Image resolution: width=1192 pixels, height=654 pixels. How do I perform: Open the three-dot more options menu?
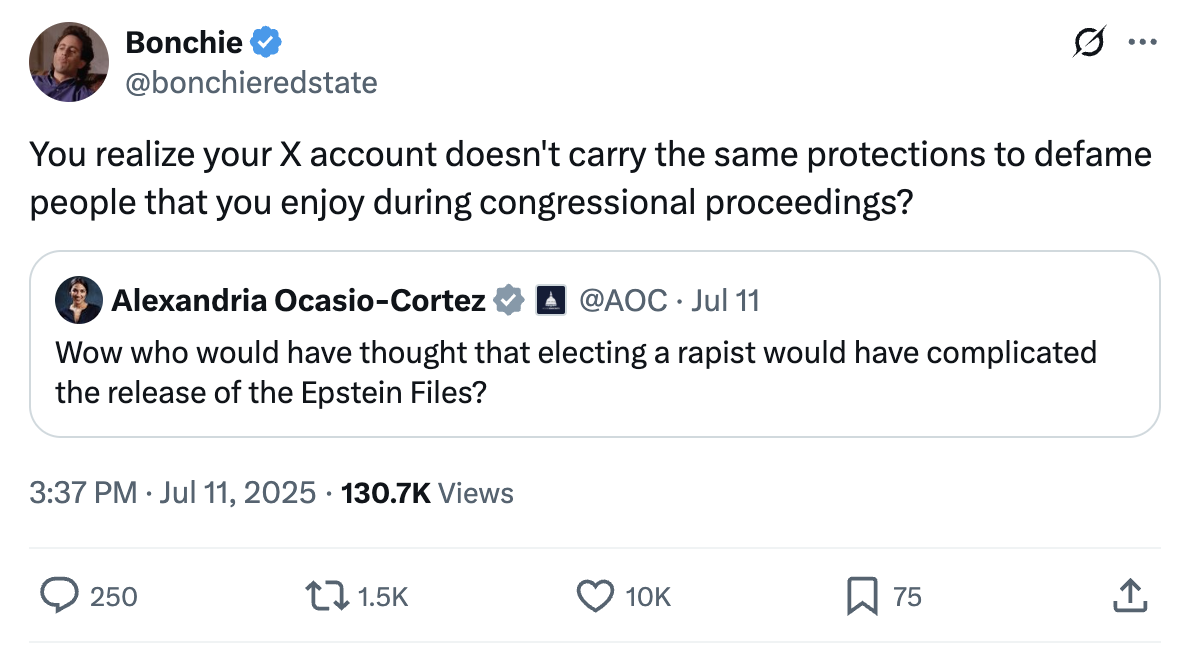click(x=1141, y=43)
